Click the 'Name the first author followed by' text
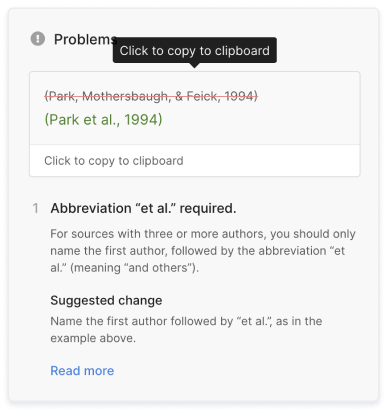The height and width of the screenshot is (413, 391). pos(141,321)
